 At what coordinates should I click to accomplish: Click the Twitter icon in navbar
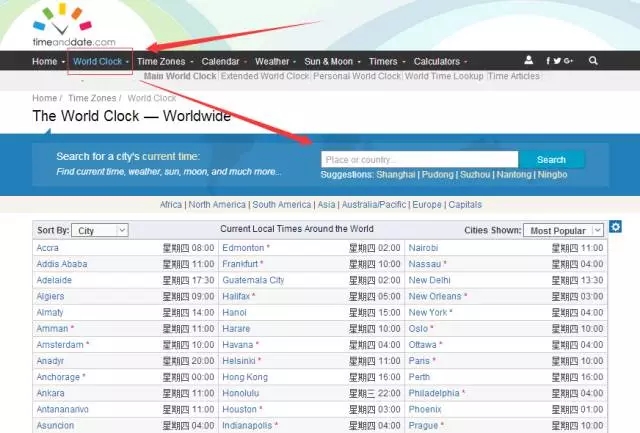tap(557, 61)
